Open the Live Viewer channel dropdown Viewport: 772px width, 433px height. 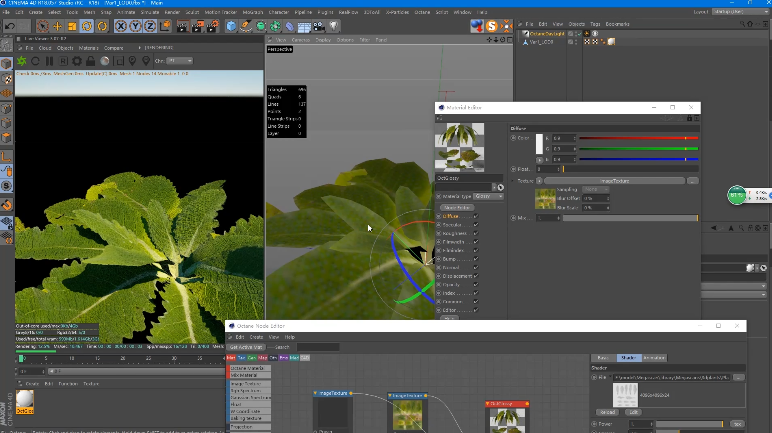(x=179, y=61)
